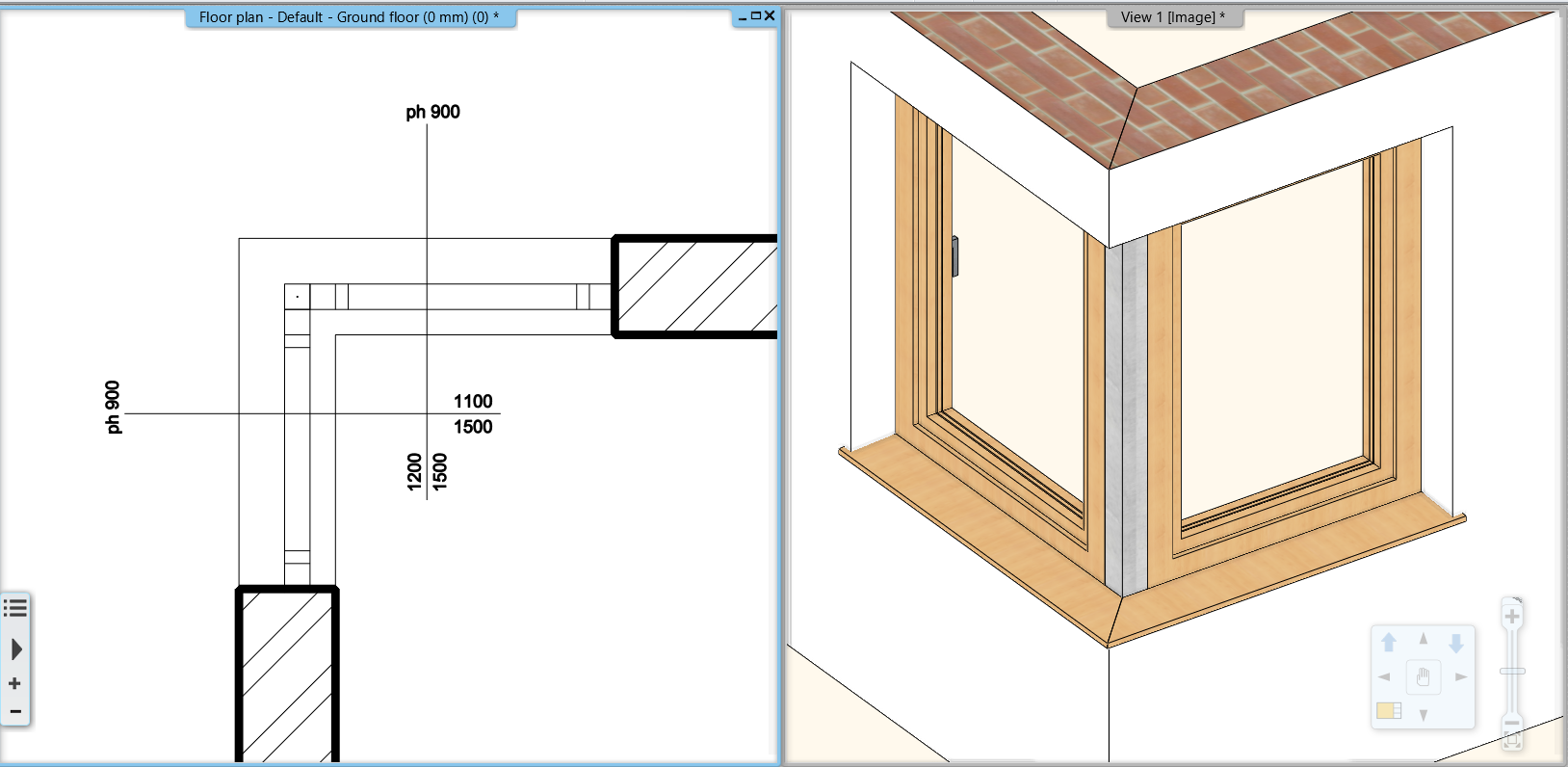Maximize the Floor plan window
1568x767 pixels.
756,15
